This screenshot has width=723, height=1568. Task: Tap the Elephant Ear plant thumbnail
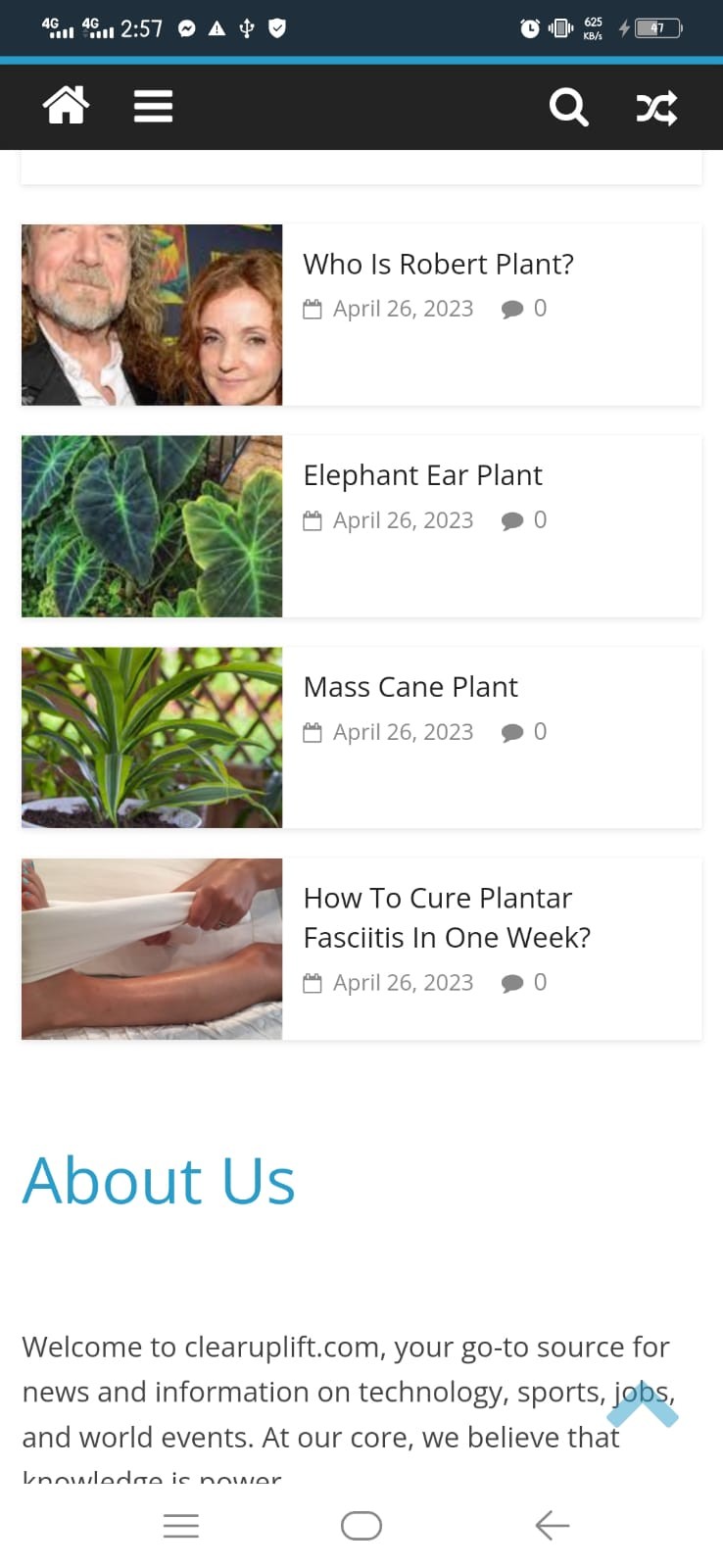[x=152, y=526]
